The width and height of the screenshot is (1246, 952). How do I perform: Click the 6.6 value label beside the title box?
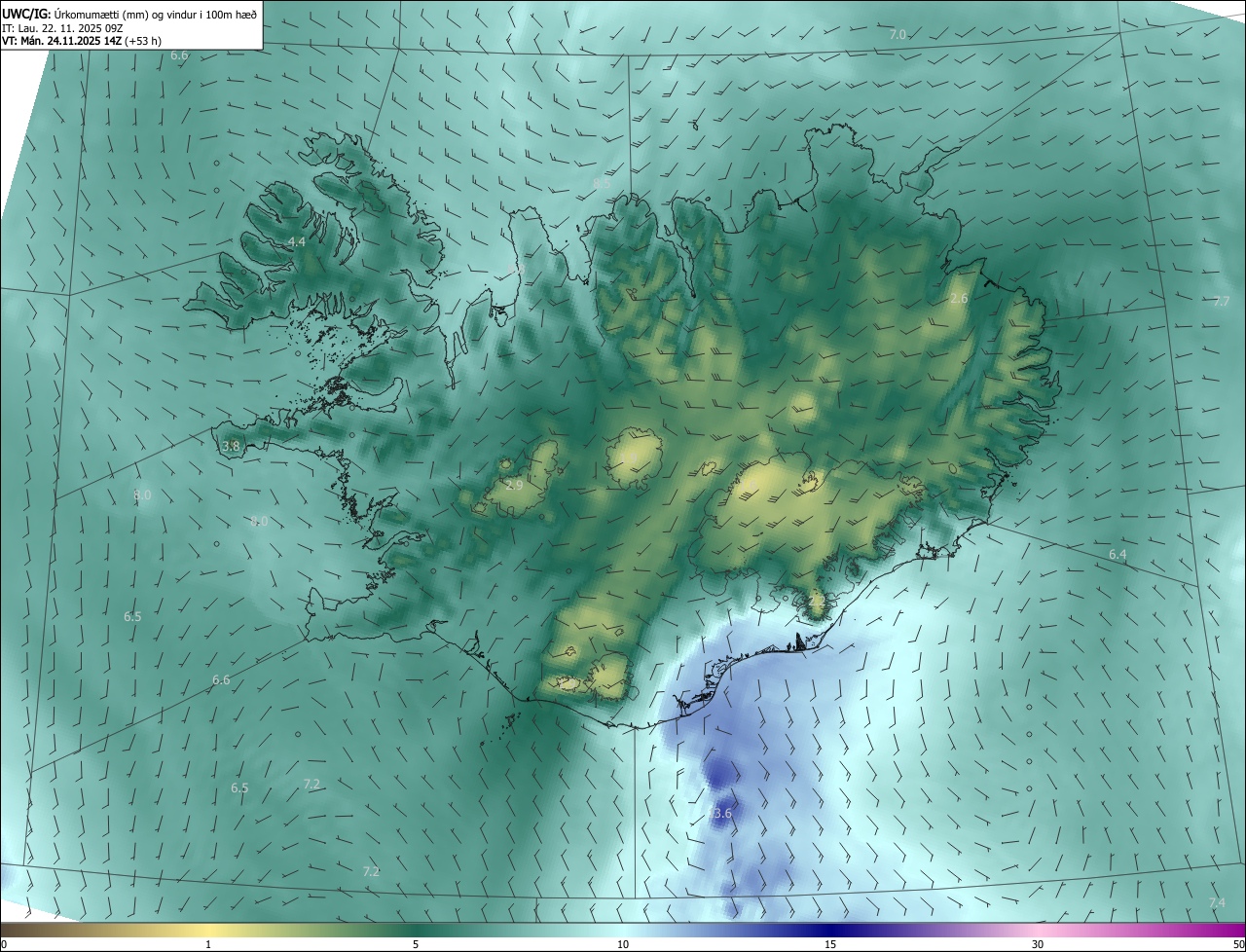[x=179, y=55]
